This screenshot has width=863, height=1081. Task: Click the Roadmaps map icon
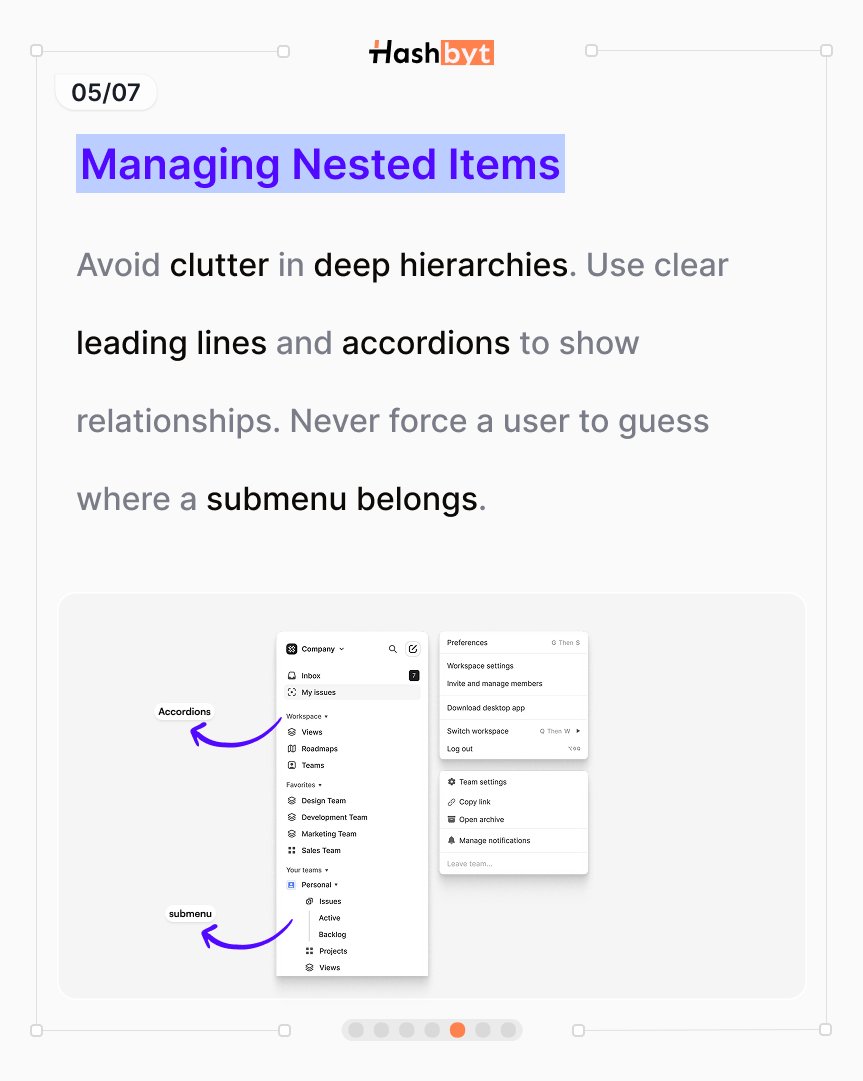(292, 749)
